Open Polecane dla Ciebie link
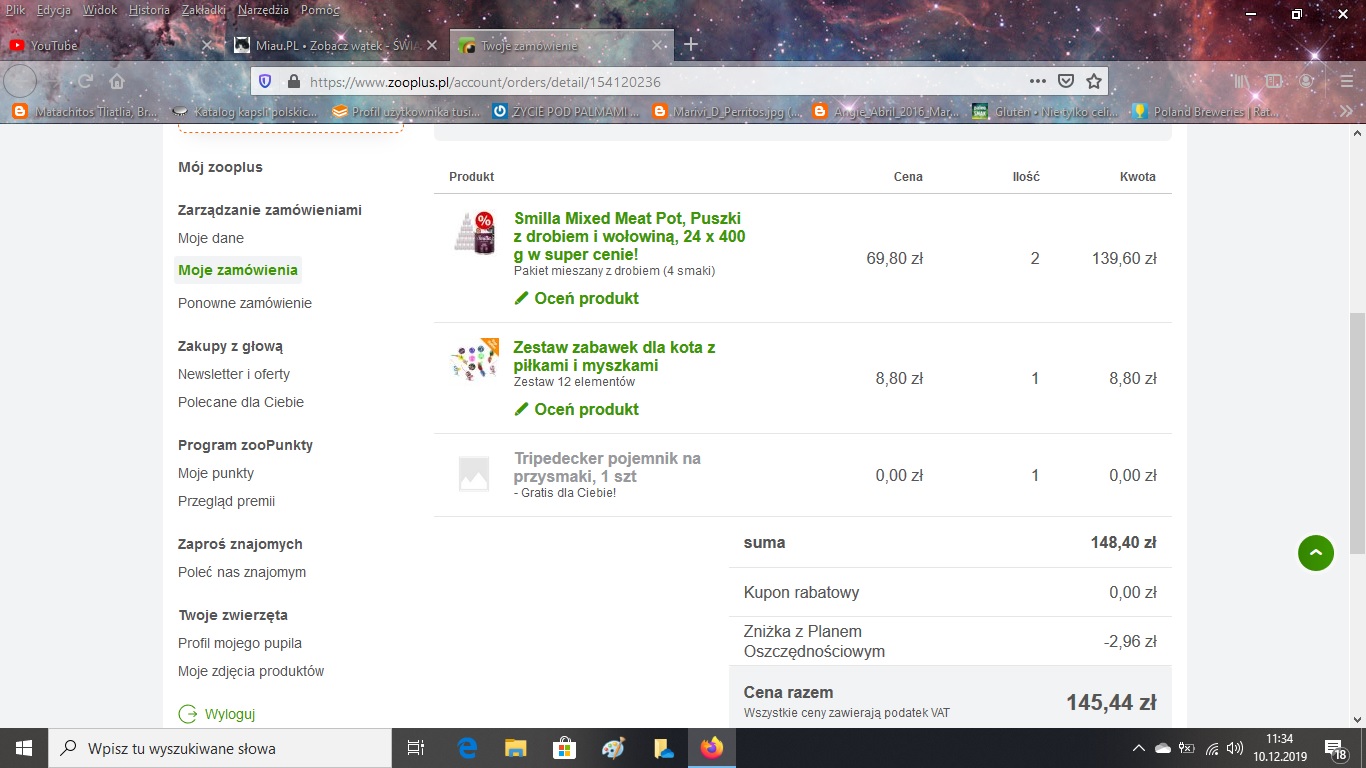The image size is (1366, 768). (x=241, y=402)
